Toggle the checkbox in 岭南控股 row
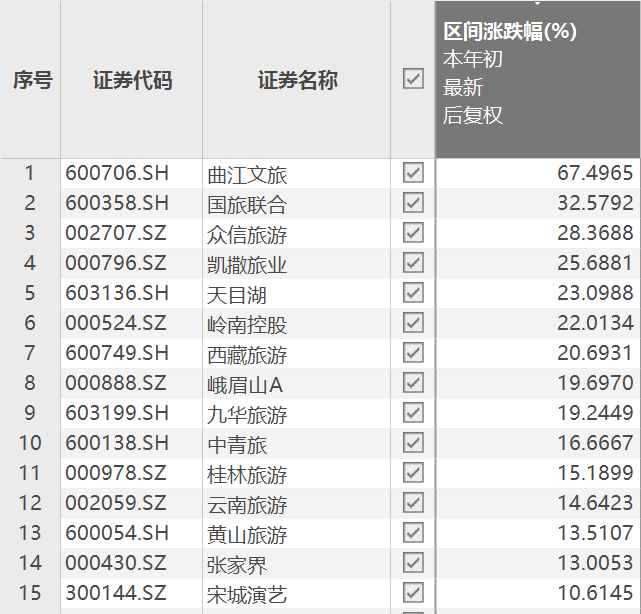This screenshot has width=641, height=614. pyautogui.click(x=413, y=323)
